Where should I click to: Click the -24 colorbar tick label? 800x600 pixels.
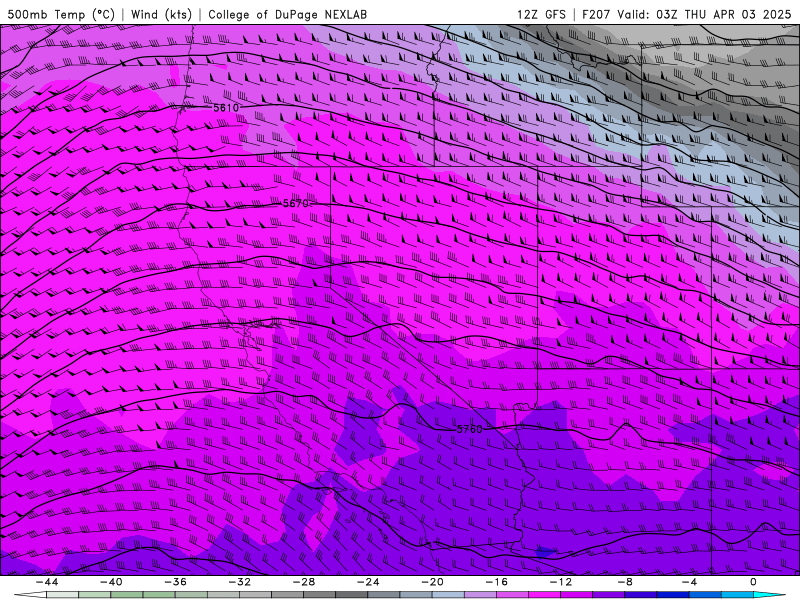pyautogui.click(x=368, y=582)
